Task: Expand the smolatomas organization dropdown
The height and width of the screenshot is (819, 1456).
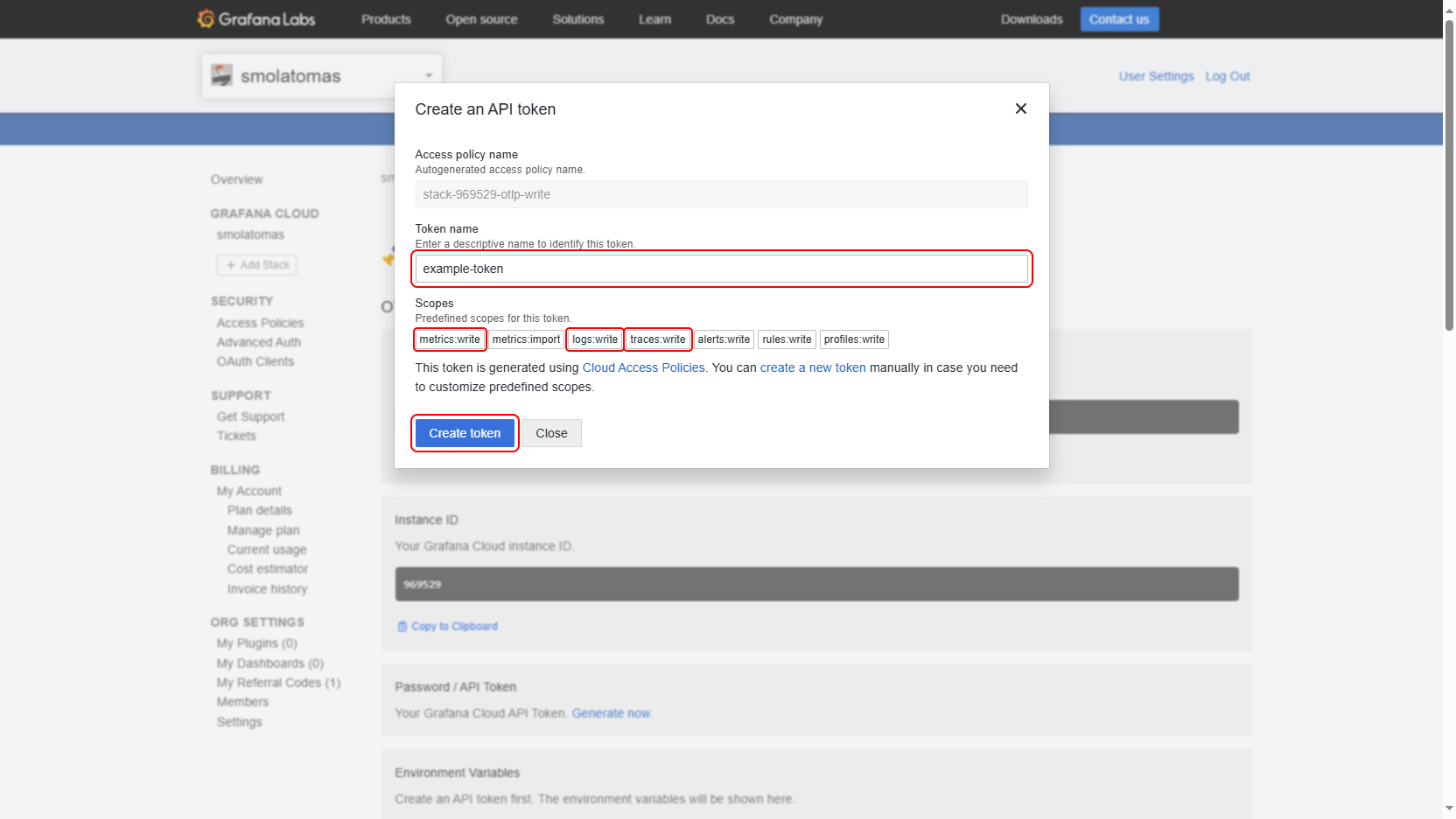Action: (429, 76)
